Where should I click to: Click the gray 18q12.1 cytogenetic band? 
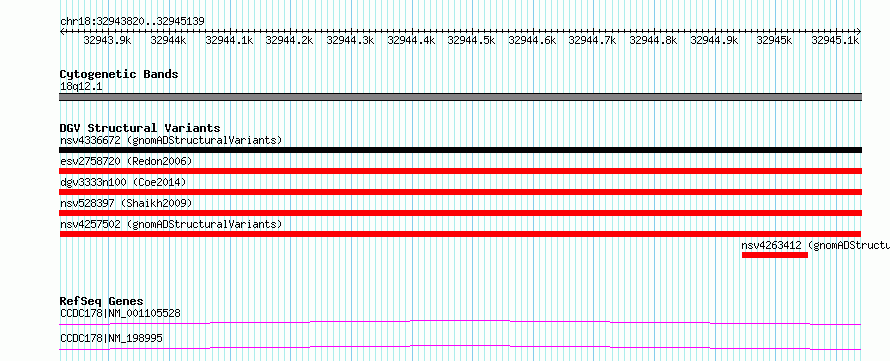pos(460,97)
